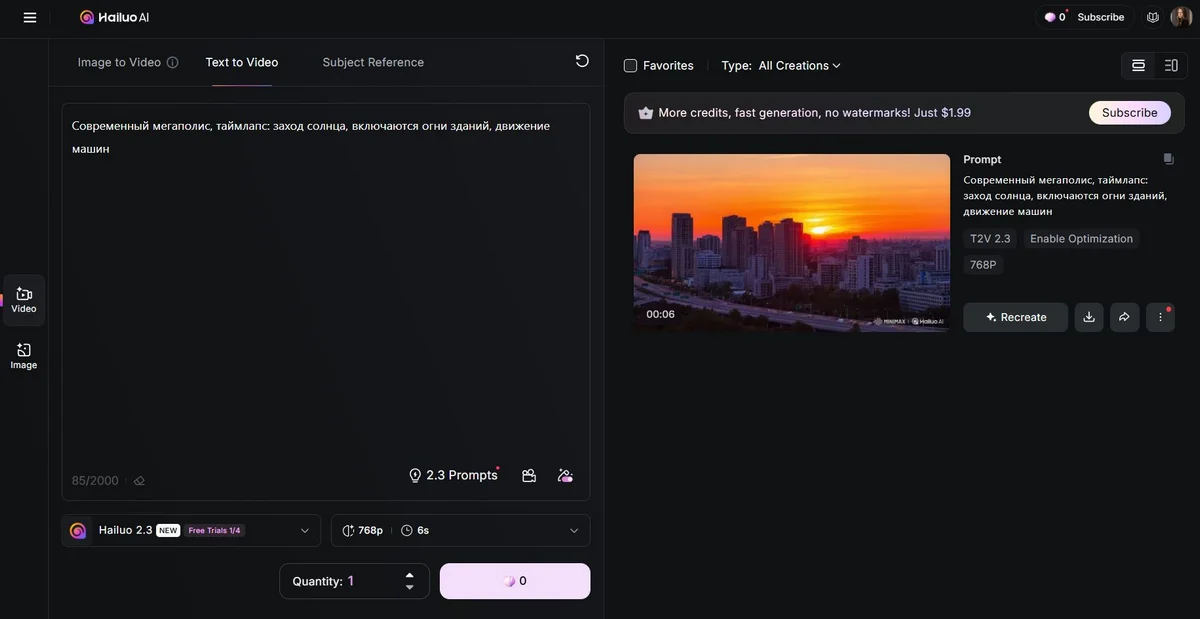Open the hamburger menu
The width and height of the screenshot is (1200, 619).
coord(30,17)
